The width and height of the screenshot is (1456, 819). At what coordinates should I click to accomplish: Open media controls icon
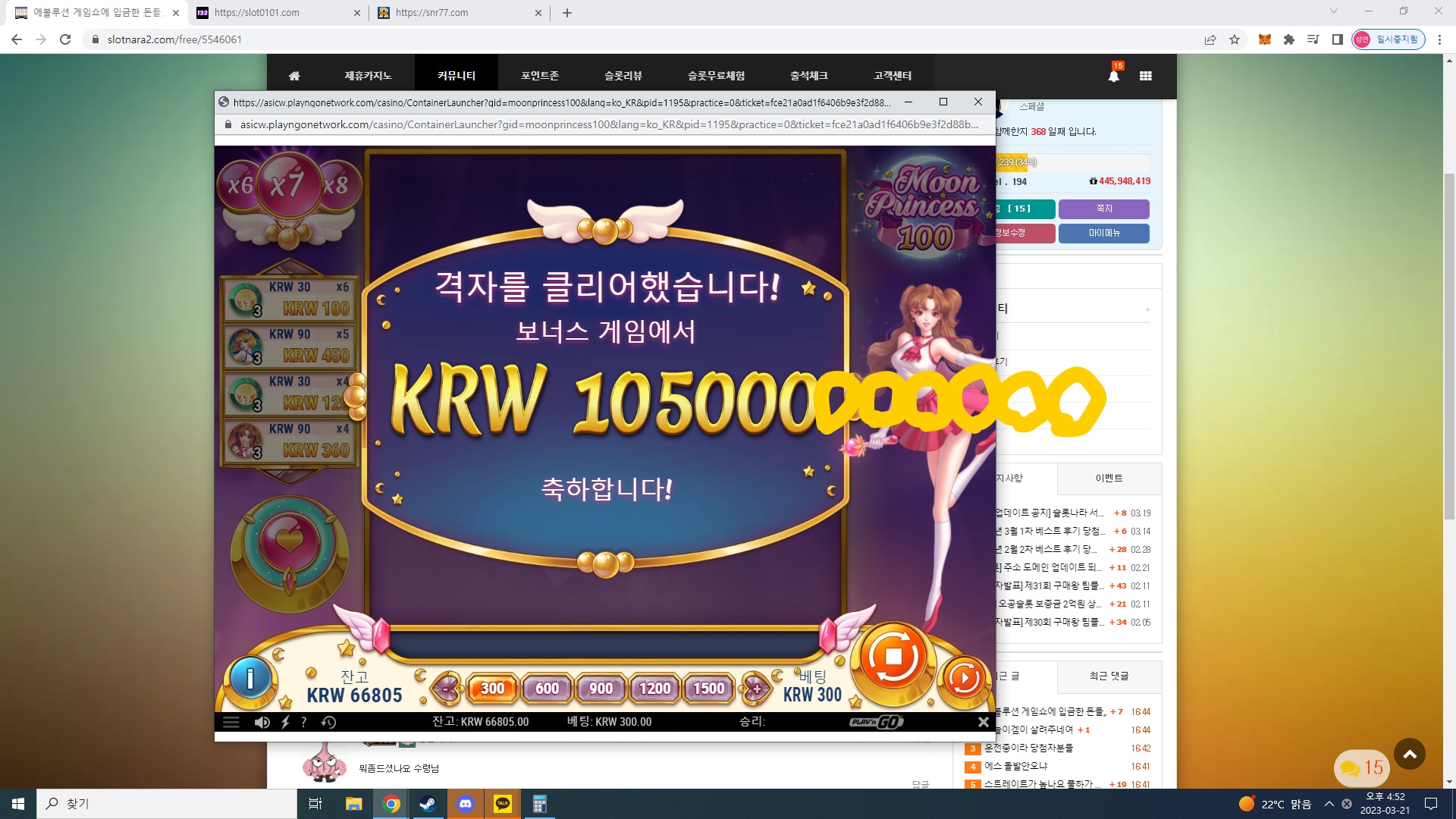pyautogui.click(x=1313, y=39)
